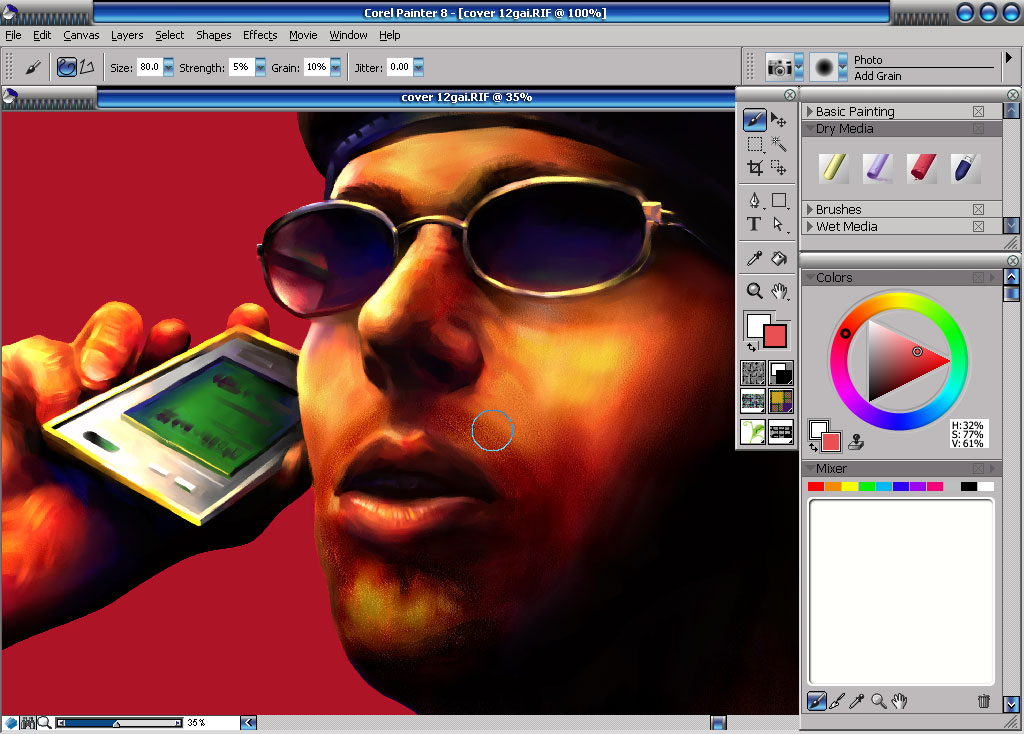Collapse the Dry Media palette
The image size is (1024, 734).
point(810,128)
